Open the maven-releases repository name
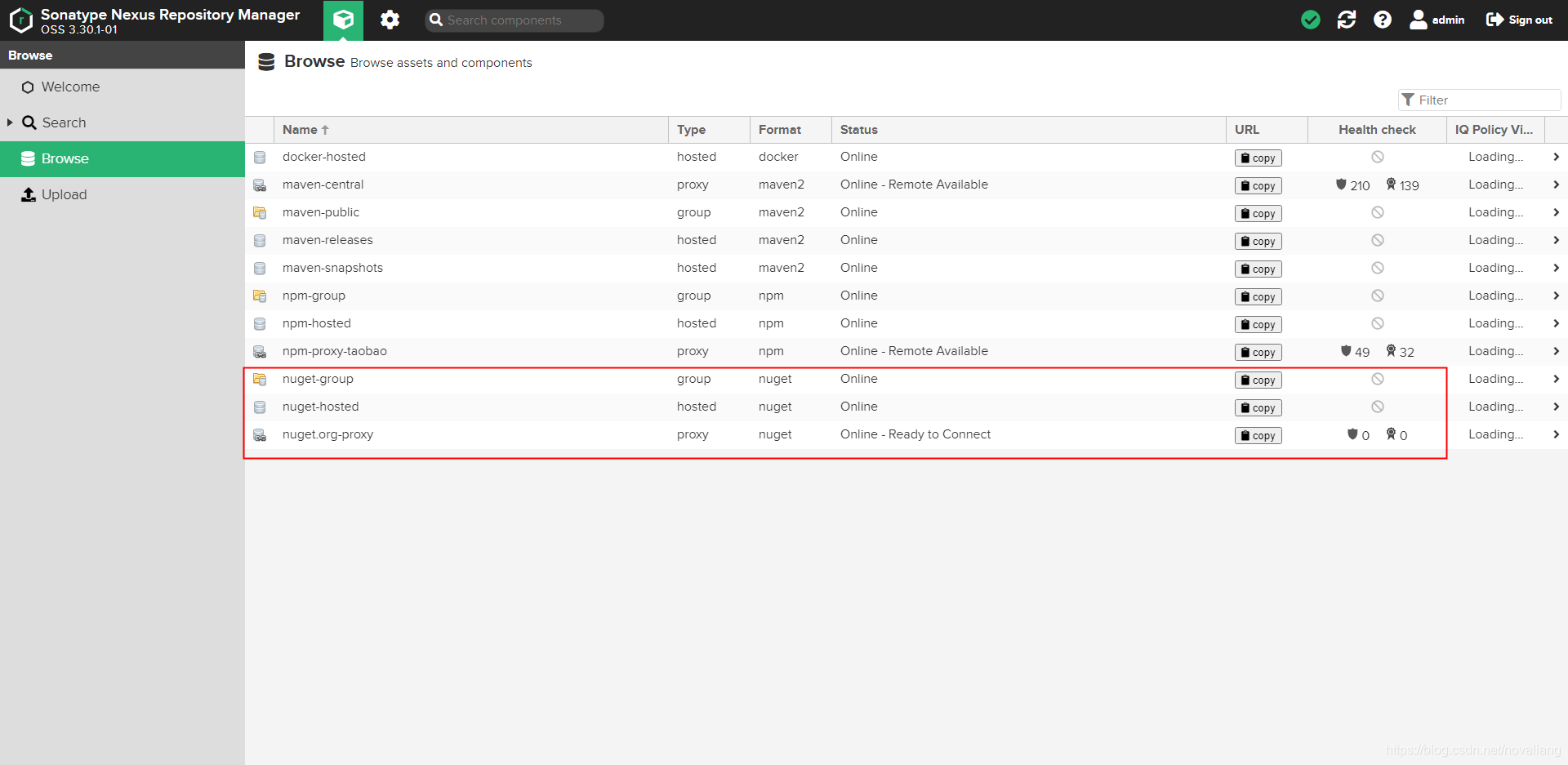This screenshot has width=1568, height=765. 327,240
